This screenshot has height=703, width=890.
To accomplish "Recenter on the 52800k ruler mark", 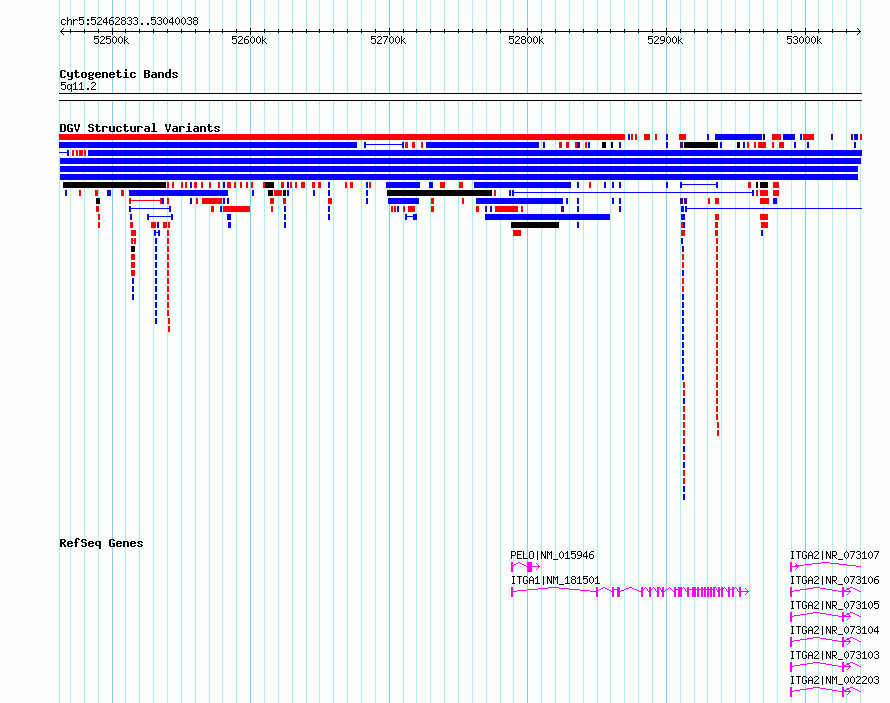I will click(526, 40).
